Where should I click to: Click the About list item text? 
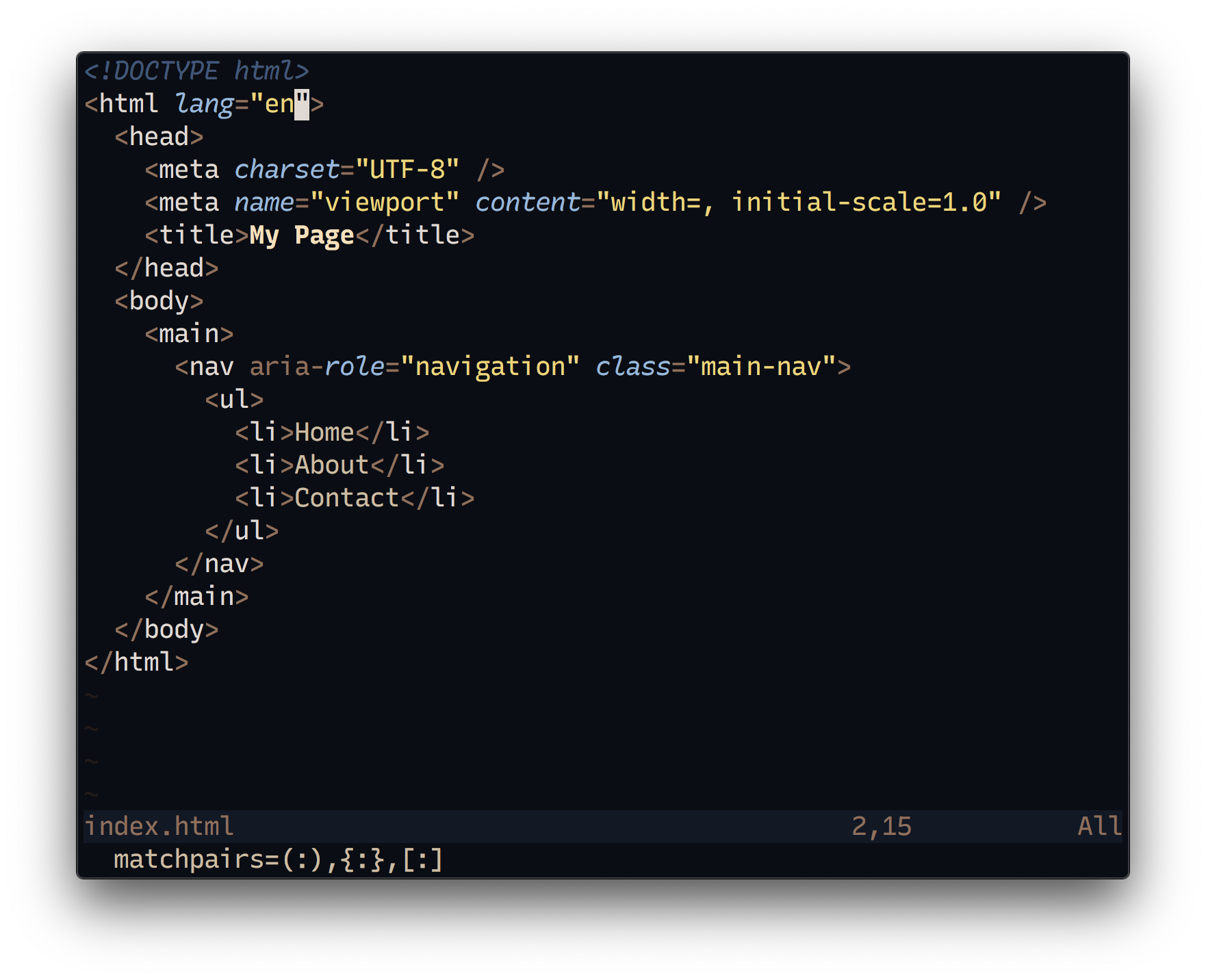coord(332,465)
